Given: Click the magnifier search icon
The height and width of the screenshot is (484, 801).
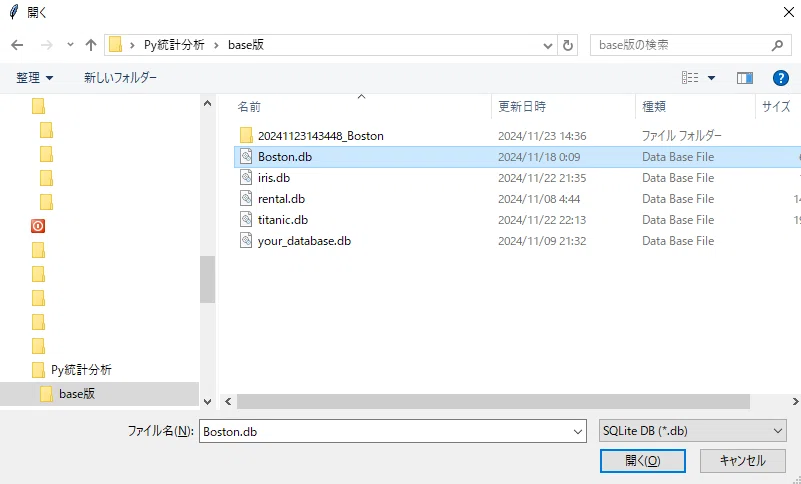Looking at the screenshot, I should coord(777,45).
